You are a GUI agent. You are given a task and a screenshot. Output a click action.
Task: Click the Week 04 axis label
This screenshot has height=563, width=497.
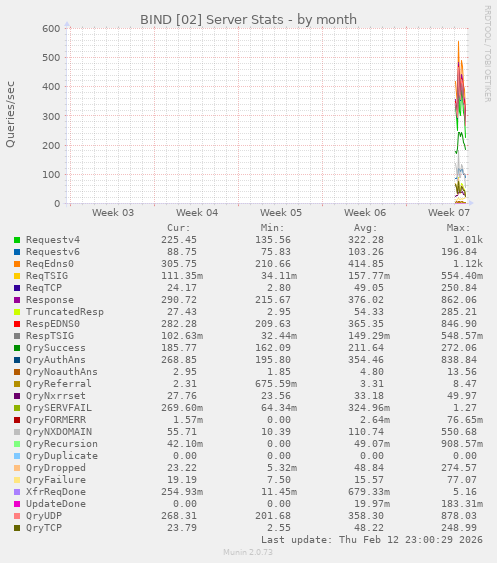(x=197, y=213)
